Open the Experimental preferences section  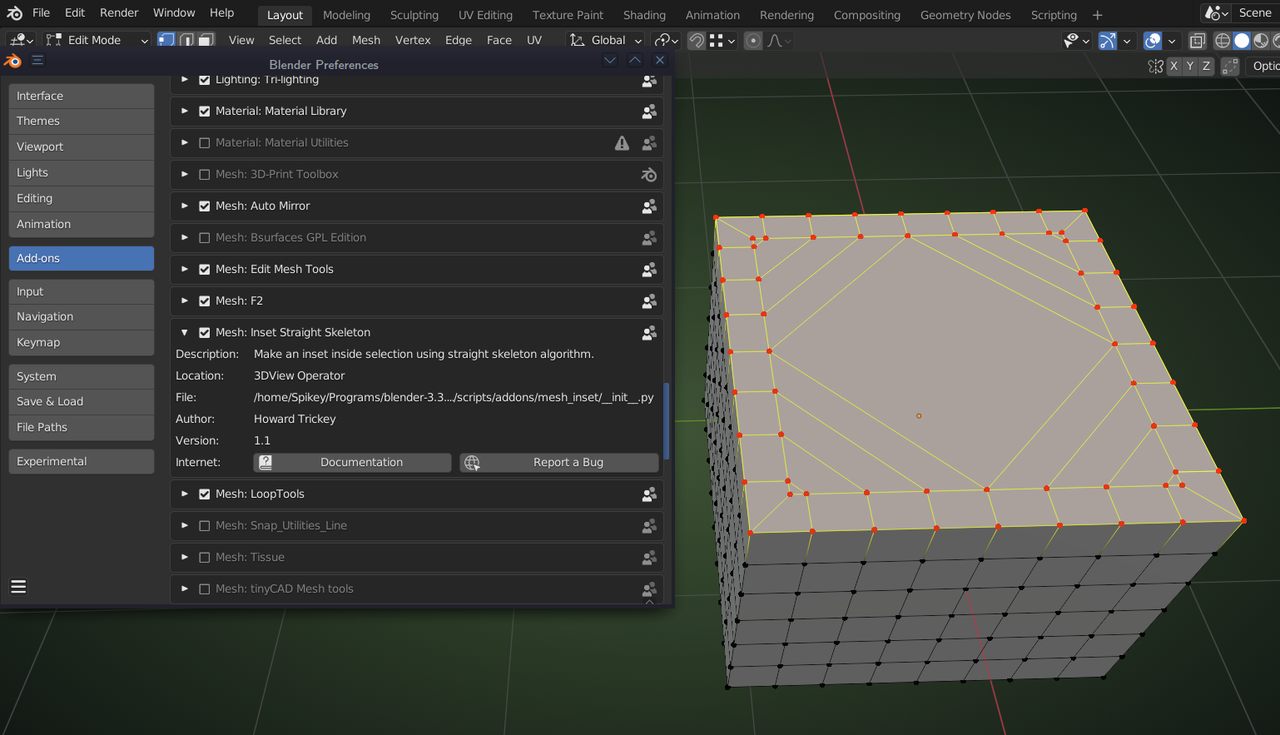pos(82,461)
